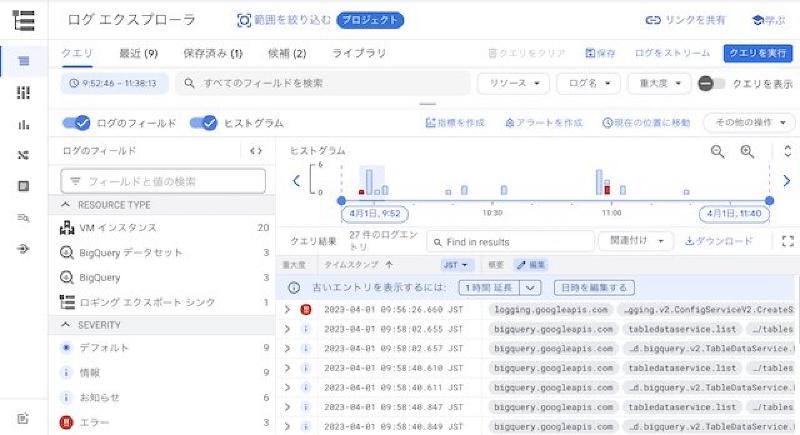Click ログをストリーム button
This screenshot has height=435, width=800.
click(672, 53)
